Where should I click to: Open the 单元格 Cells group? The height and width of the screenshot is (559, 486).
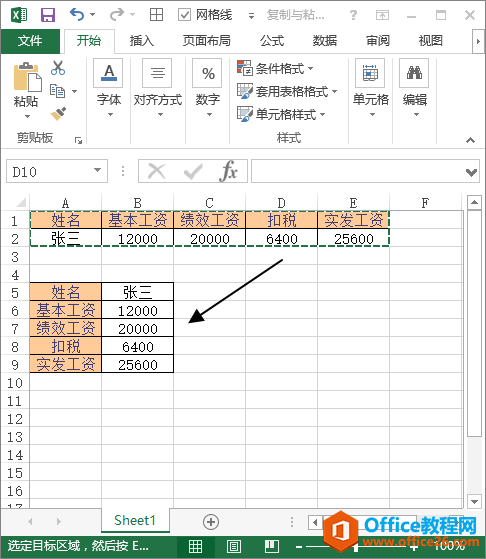pyautogui.click(x=370, y=88)
